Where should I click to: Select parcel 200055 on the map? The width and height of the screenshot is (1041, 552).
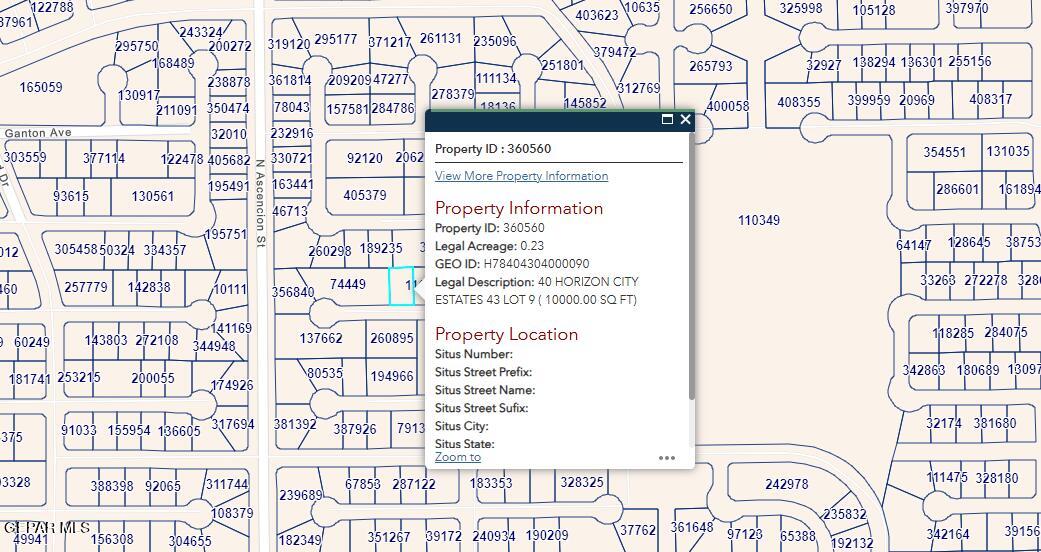[153, 378]
